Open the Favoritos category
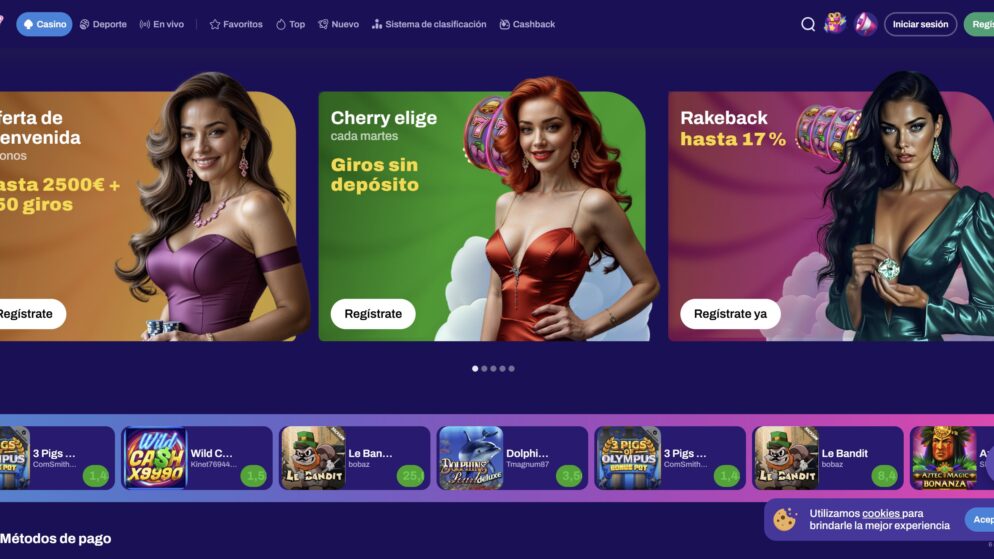994x559 pixels. [236, 24]
